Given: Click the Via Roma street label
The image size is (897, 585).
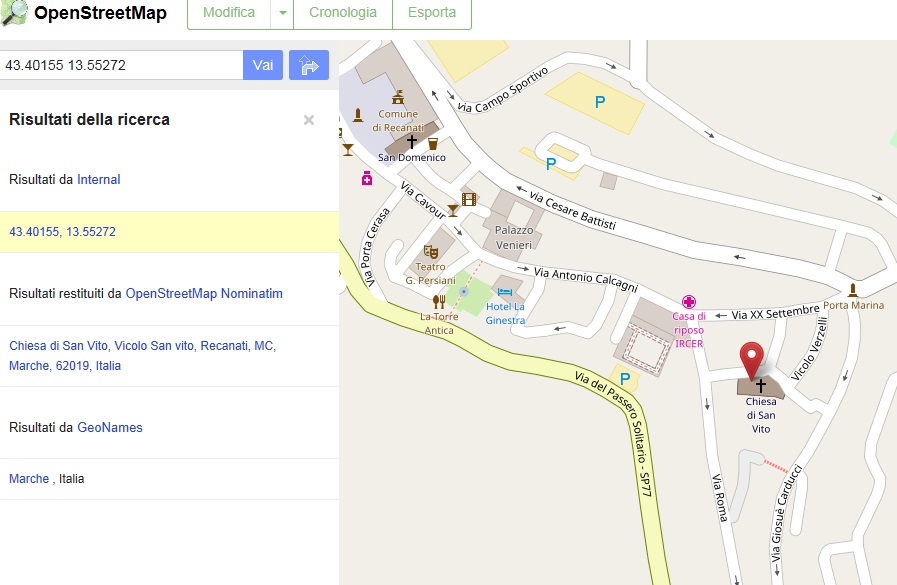Looking at the screenshot, I should (x=720, y=497).
